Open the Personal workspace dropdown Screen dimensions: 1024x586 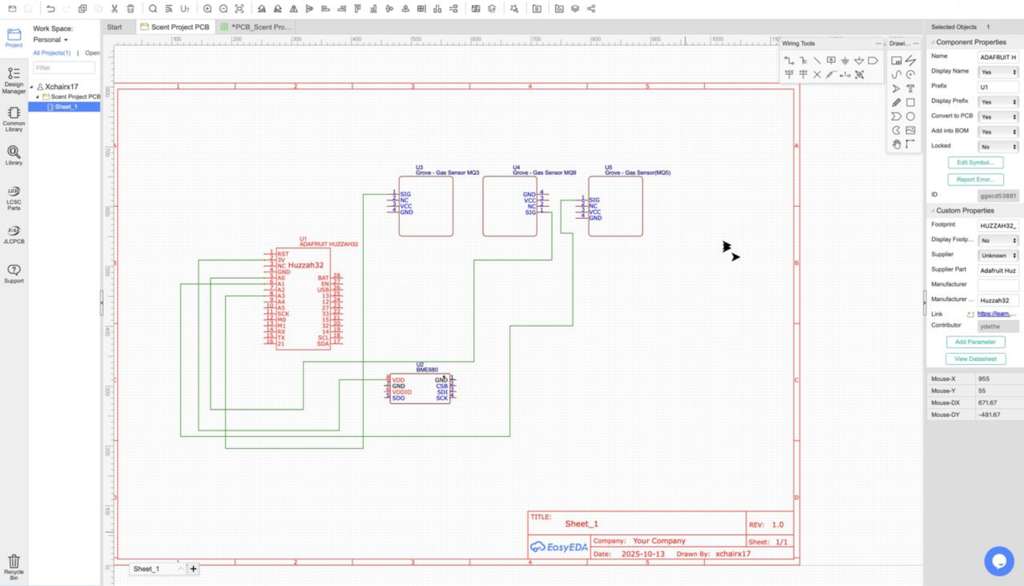[51, 40]
